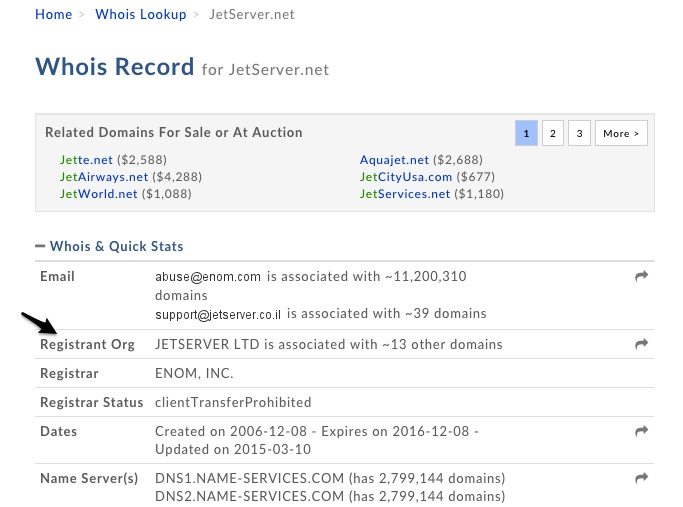Select page 1 of related domains
The image size is (683, 507).
(x=526, y=133)
